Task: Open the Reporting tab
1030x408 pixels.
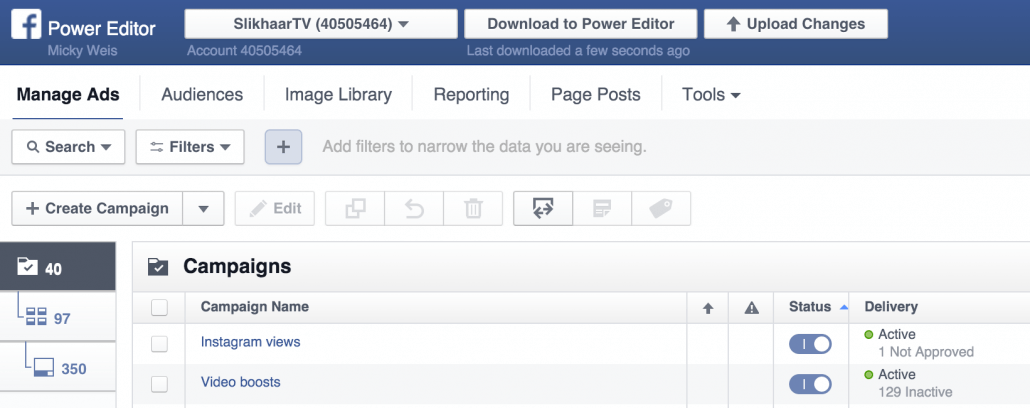Action: click(471, 95)
